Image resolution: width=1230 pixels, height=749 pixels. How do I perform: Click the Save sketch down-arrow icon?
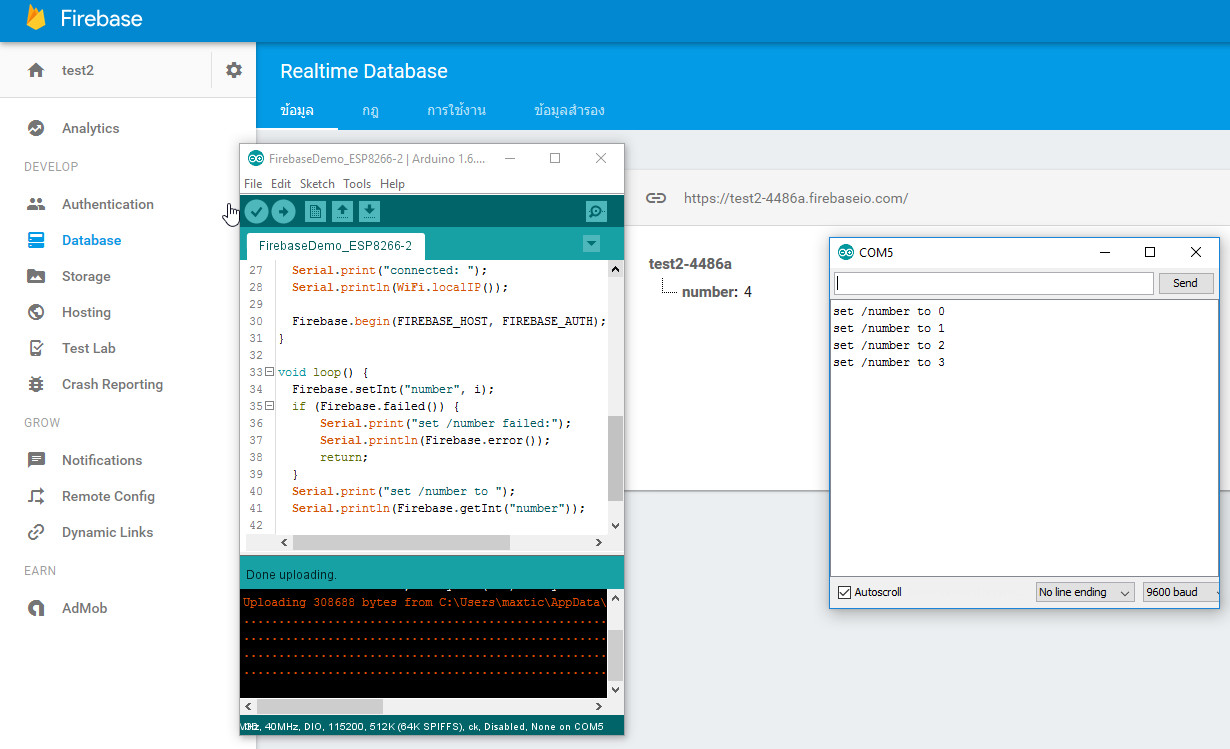tap(369, 211)
